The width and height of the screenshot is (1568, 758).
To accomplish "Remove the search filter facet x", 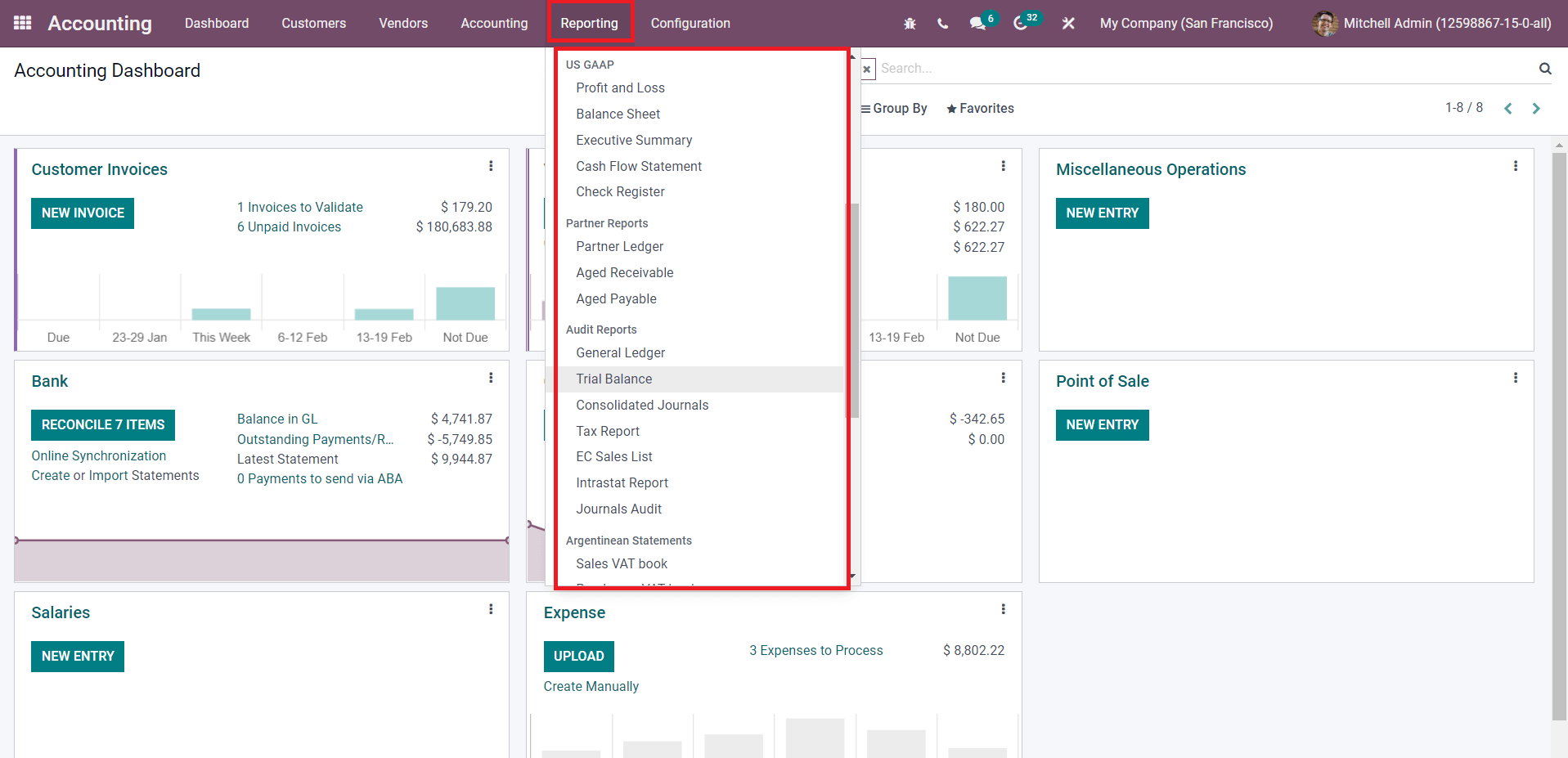I will [867, 70].
